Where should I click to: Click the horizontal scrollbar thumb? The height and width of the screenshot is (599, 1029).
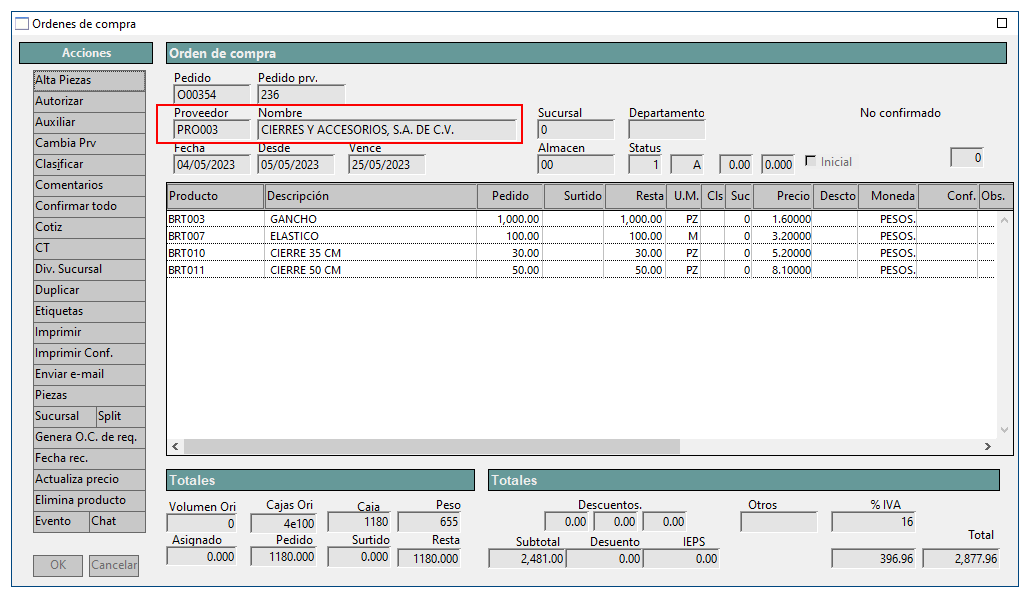pos(432,446)
